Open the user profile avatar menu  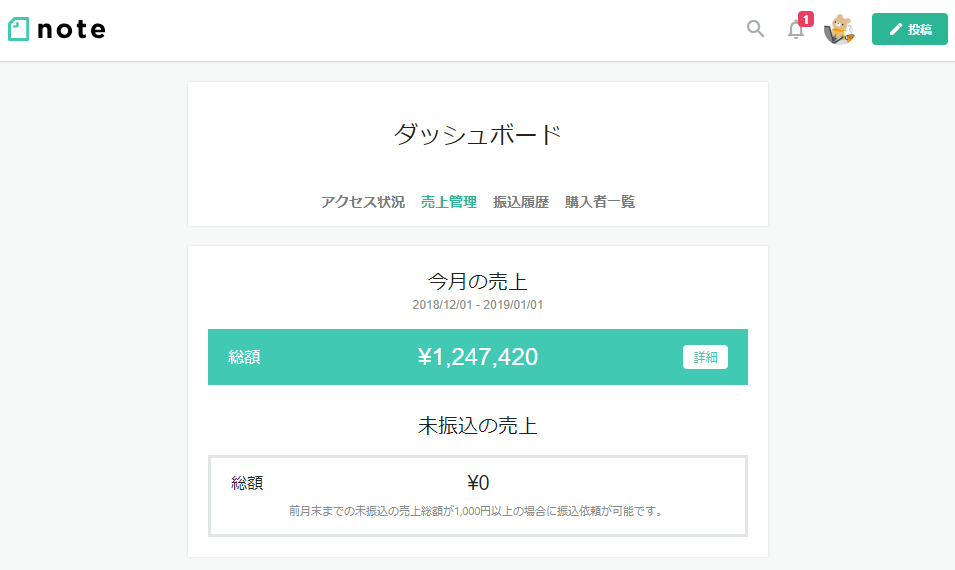click(838, 30)
